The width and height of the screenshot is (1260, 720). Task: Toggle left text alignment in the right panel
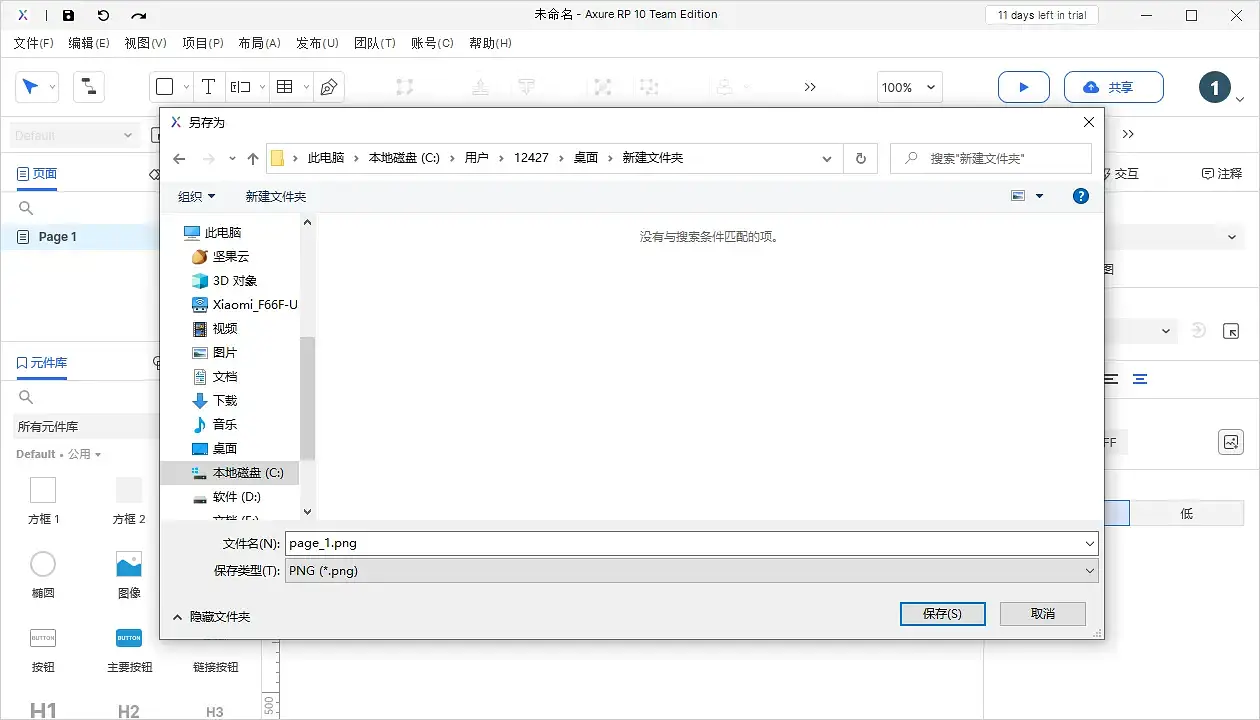coord(1110,379)
